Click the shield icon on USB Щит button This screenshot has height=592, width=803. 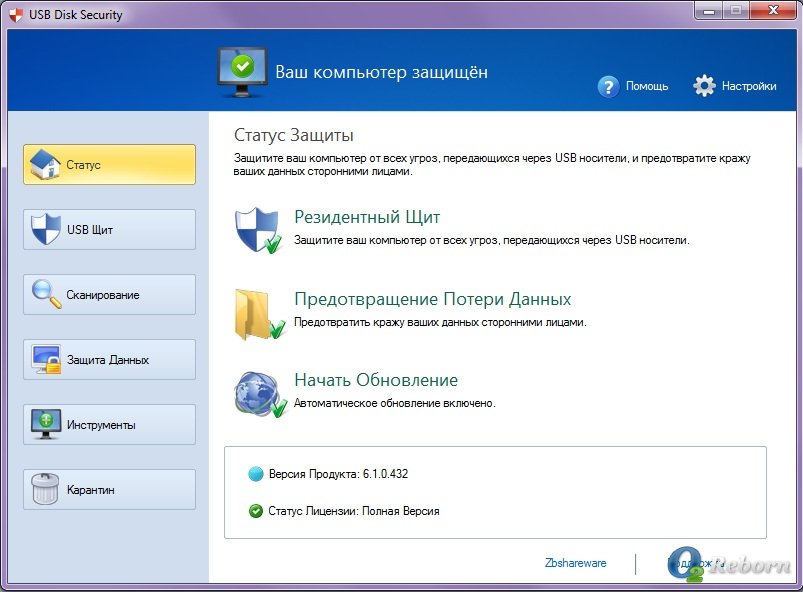46,229
